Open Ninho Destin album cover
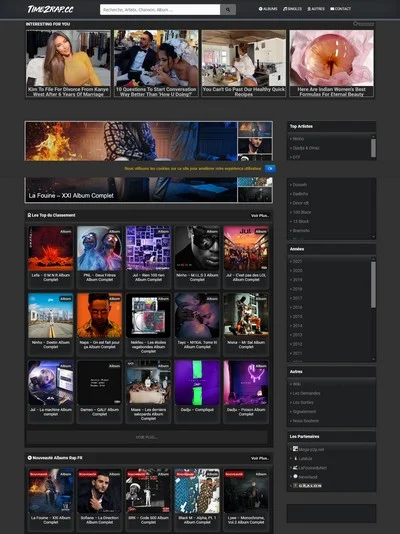400x534 pixels. click(x=51, y=316)
